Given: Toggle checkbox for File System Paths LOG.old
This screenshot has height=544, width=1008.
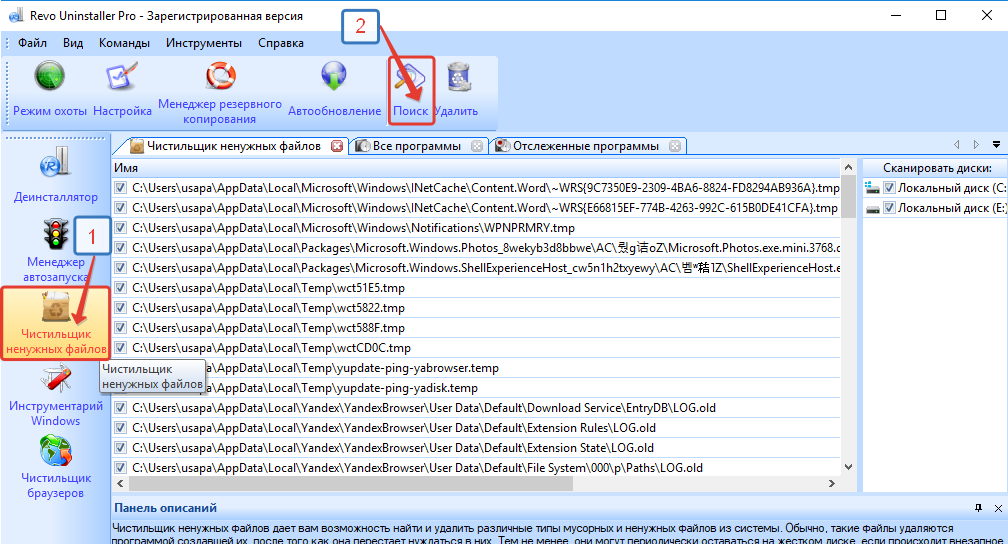Looking at the screenshot, I should point(120,467).
